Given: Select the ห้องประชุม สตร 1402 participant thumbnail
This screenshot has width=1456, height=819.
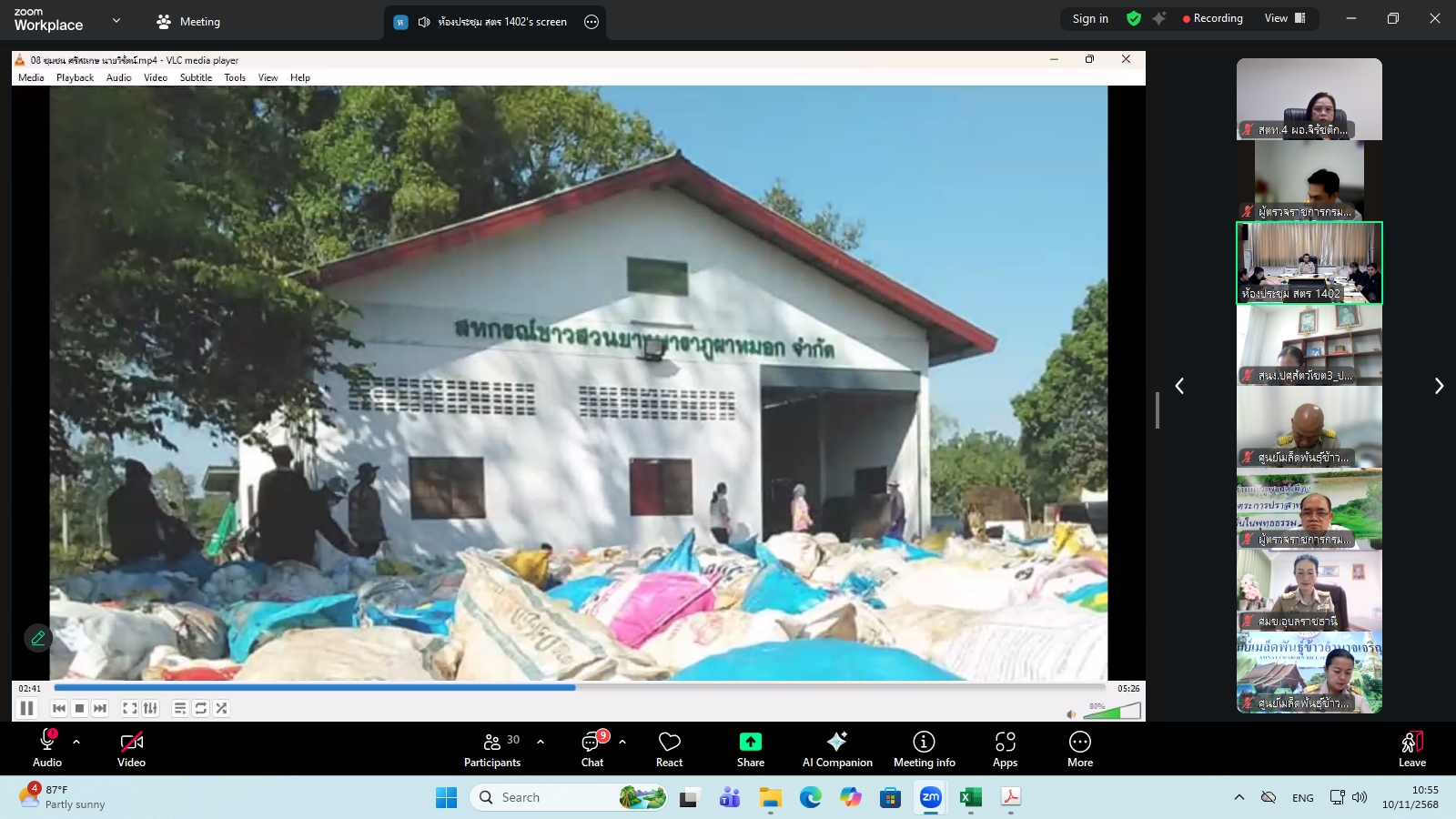Looking at the screenshot, I should 1308,263.
